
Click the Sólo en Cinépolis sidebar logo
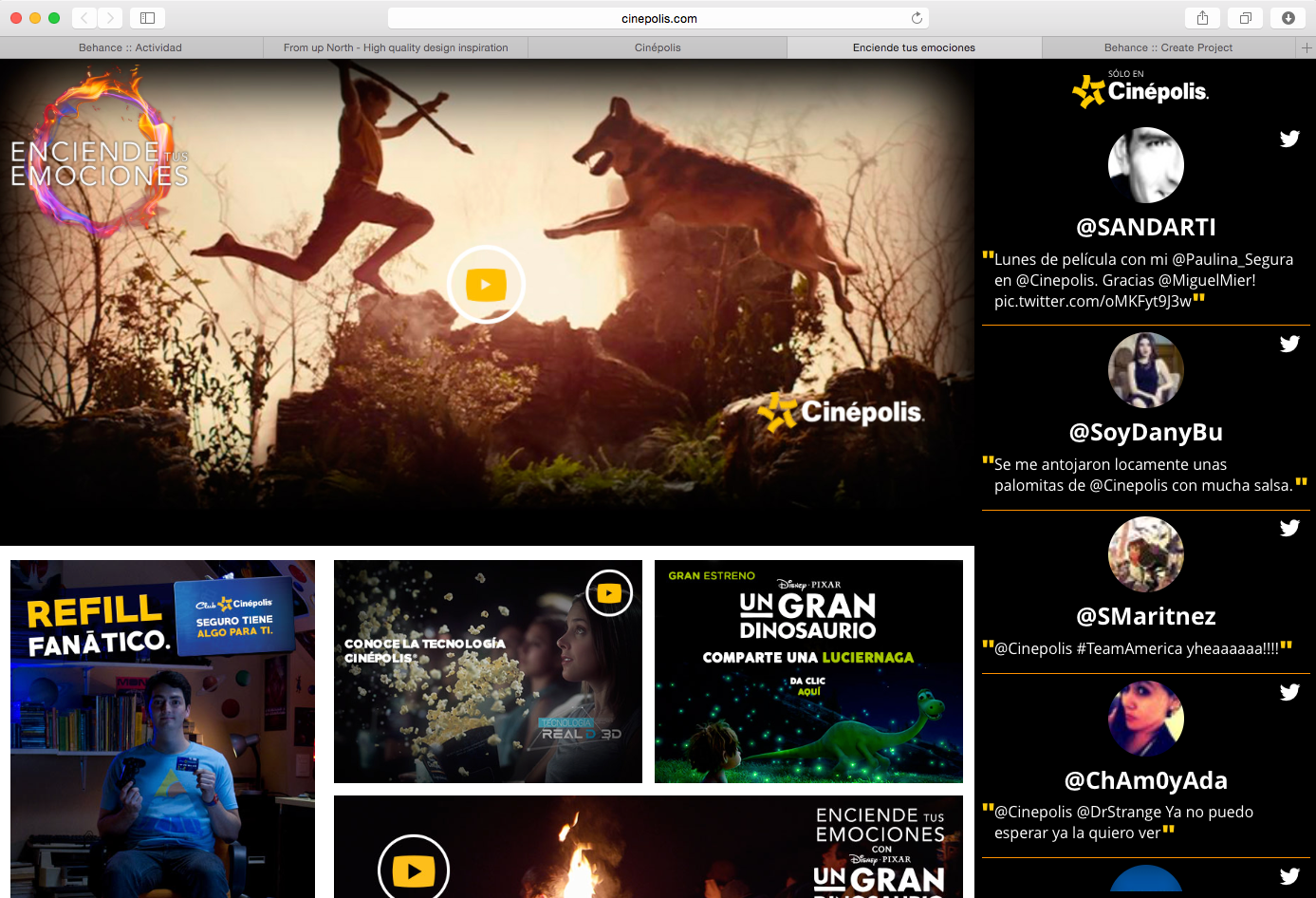click(x=1140, y=89)
